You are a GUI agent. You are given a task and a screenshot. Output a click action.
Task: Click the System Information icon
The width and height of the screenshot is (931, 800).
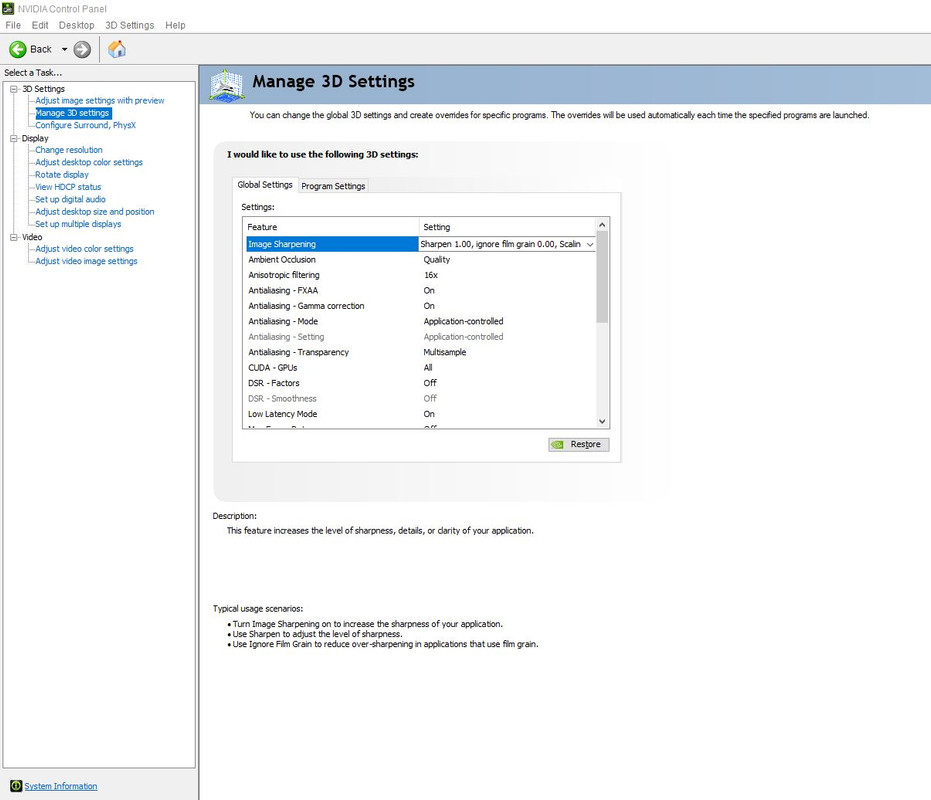[x=16, y=786]
